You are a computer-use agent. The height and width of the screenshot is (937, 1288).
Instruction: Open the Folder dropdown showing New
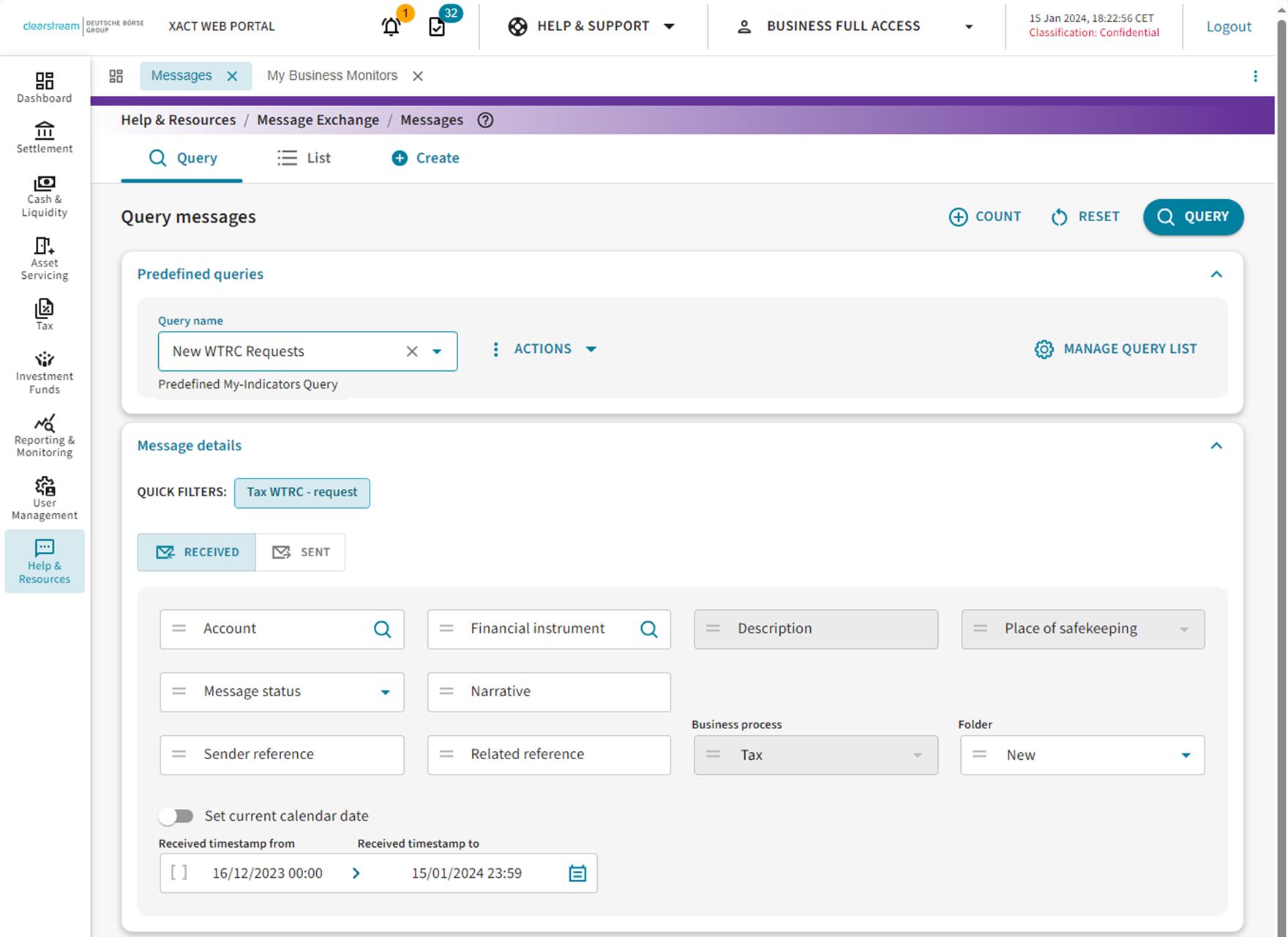pos(1185,755)
